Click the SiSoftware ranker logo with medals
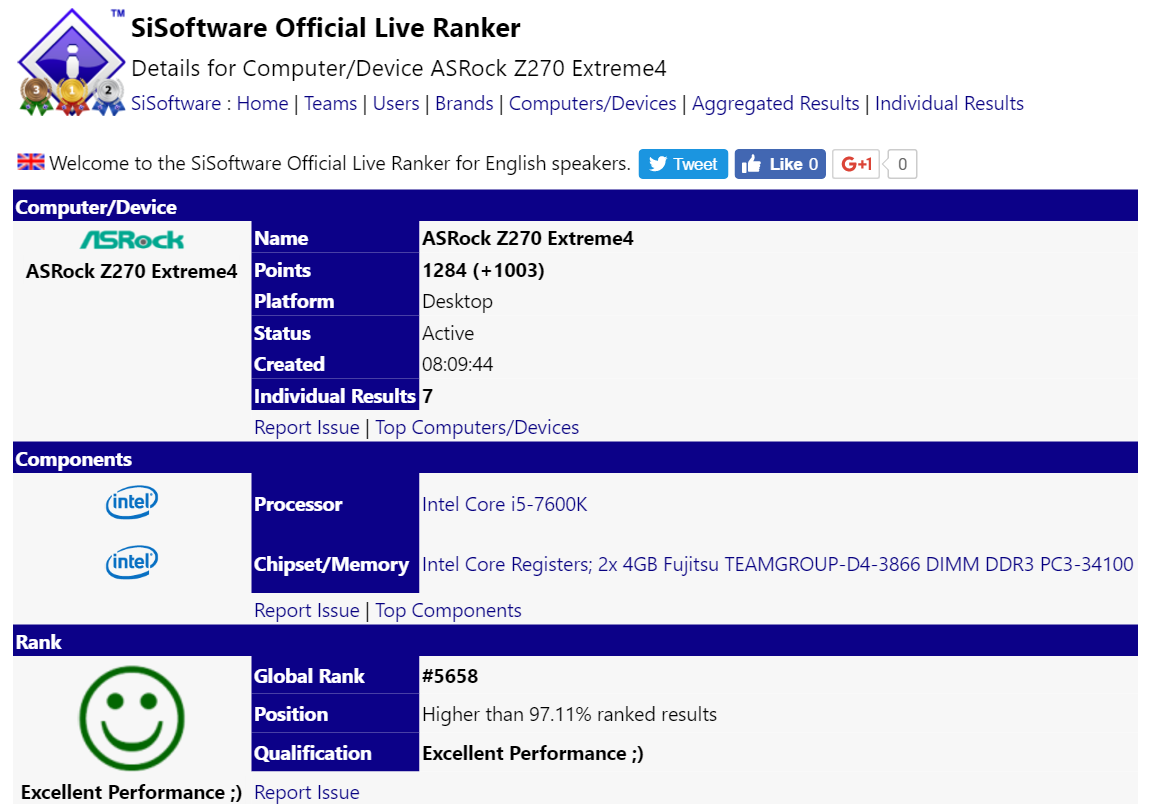 pos(71,62)
